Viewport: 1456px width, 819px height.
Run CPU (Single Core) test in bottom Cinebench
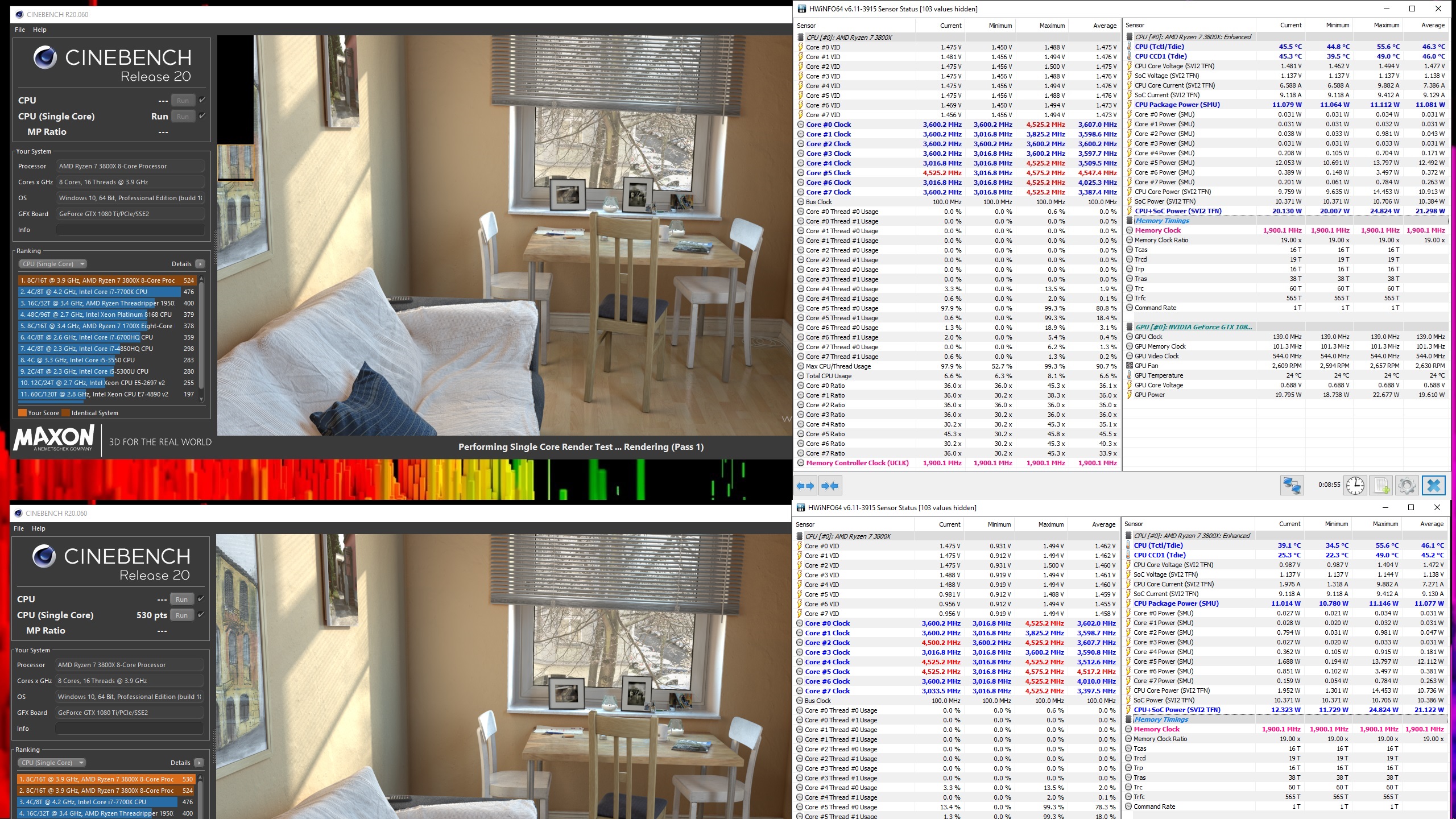click(x=181, y=615)
